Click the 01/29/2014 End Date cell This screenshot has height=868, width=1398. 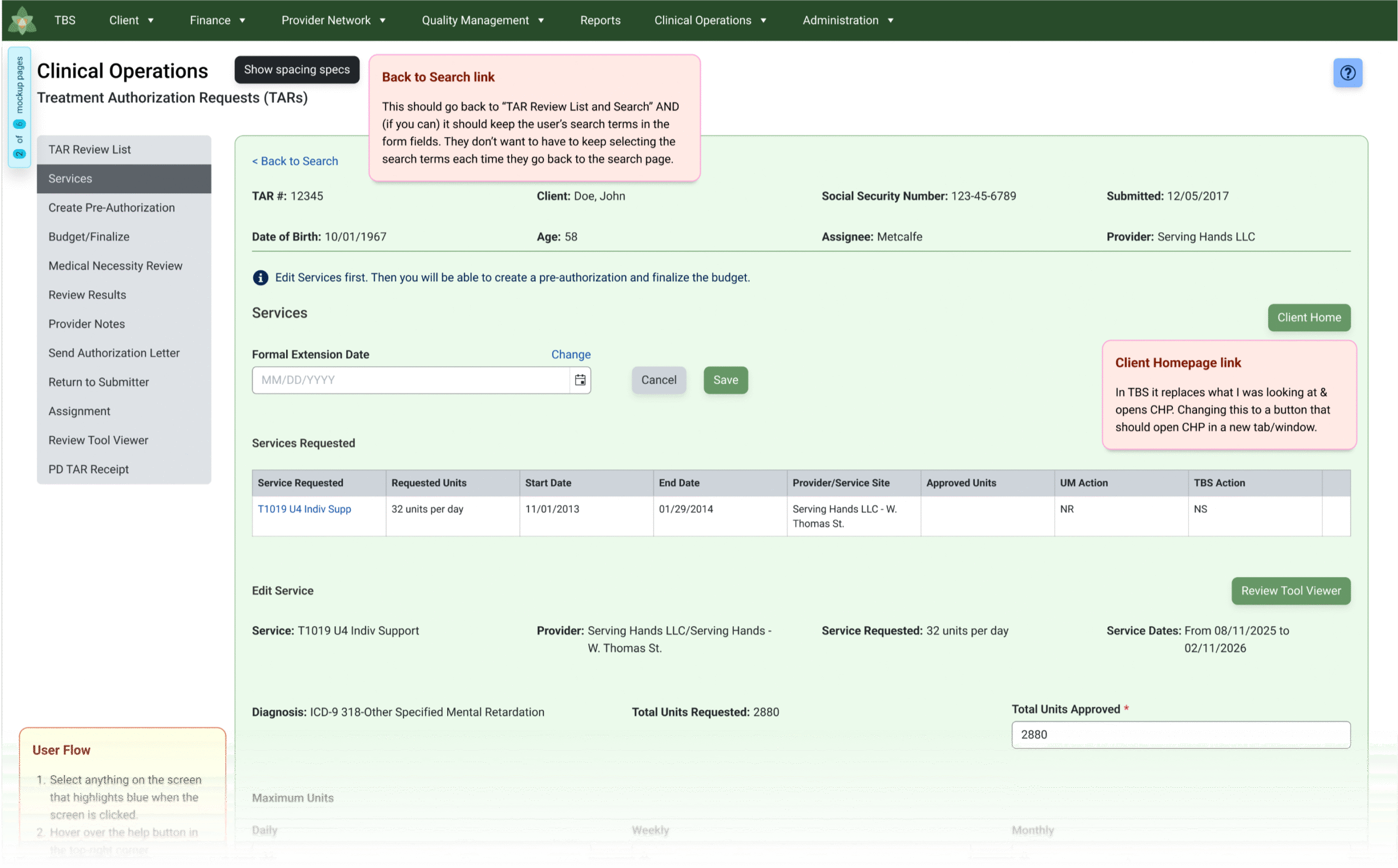pos(720,516)
